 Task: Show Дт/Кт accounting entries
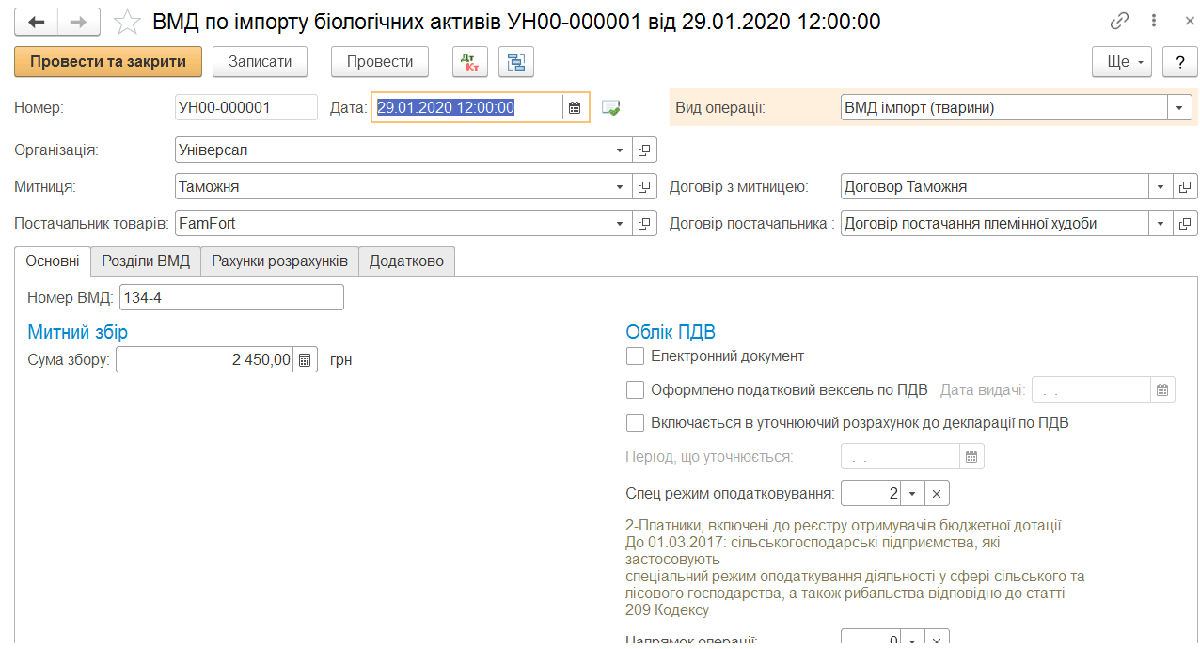(x=468, y=62)
